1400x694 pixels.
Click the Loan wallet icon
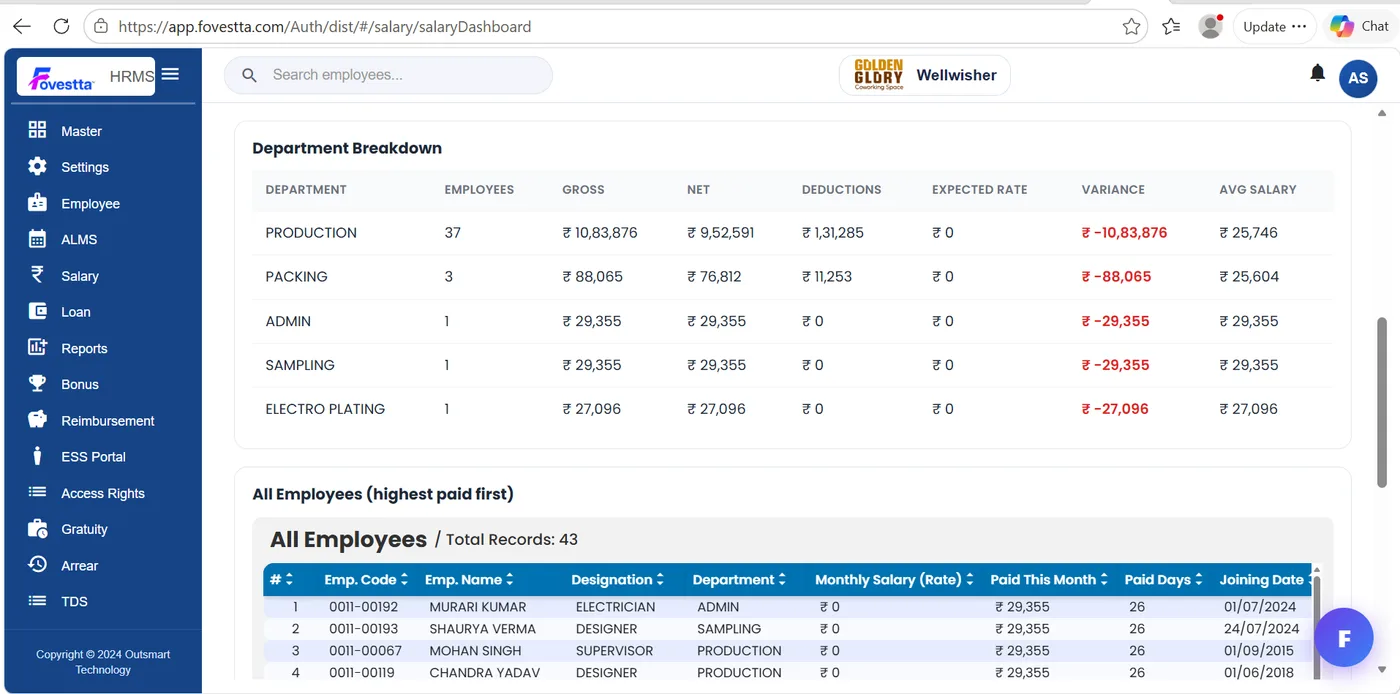click(x=37, y=311)
